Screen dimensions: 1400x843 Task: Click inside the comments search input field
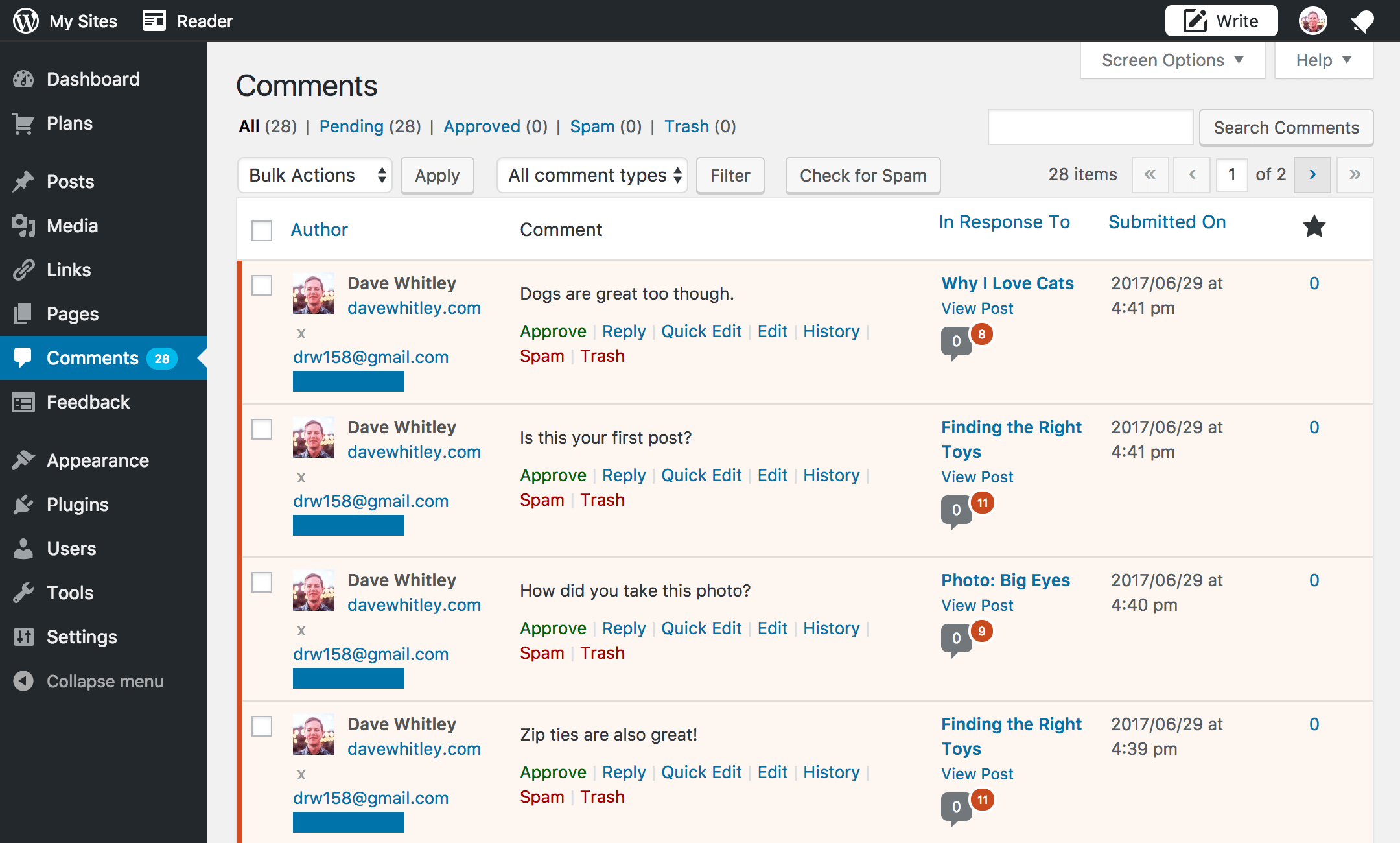(1090, 127)
